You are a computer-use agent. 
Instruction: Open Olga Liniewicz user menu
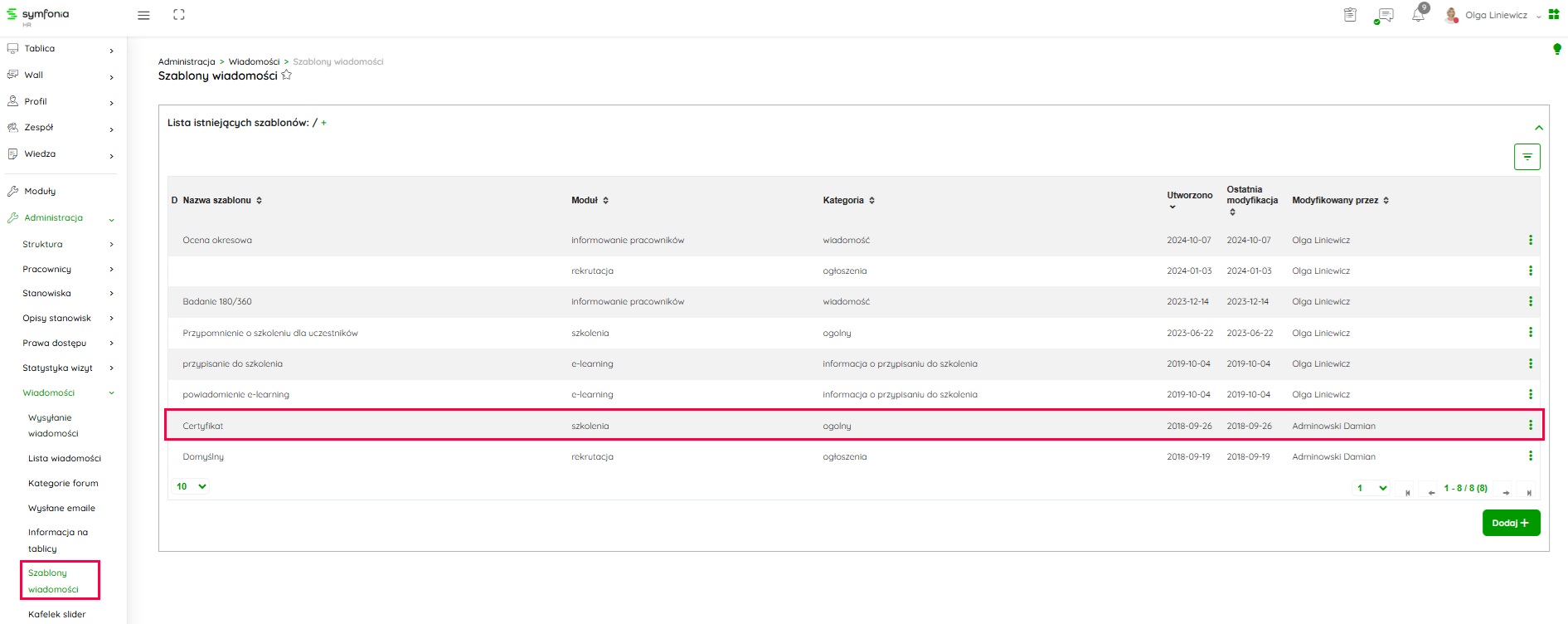click(x=1495, y=15)
